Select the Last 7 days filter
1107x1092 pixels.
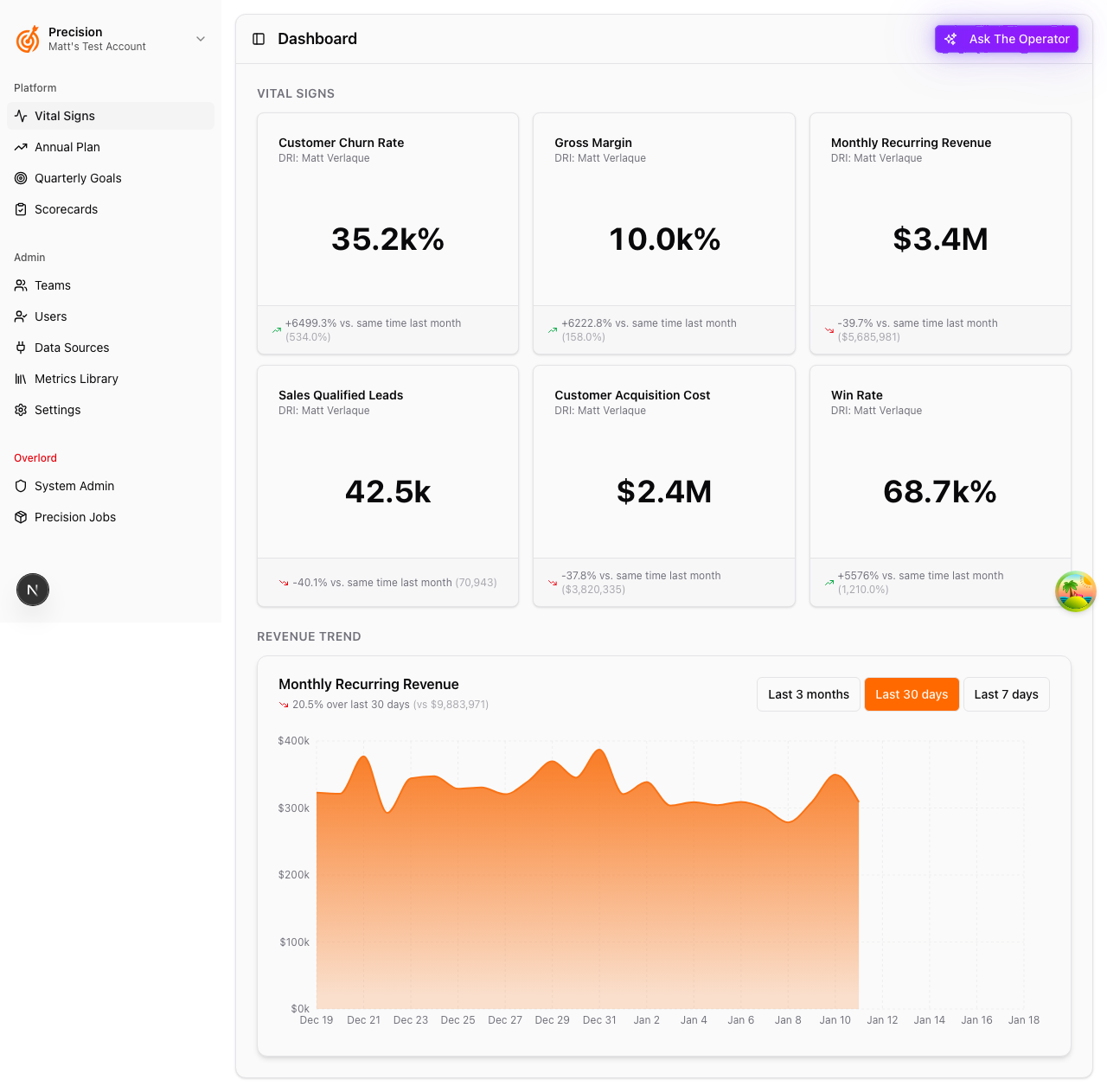pos(1006,694)
